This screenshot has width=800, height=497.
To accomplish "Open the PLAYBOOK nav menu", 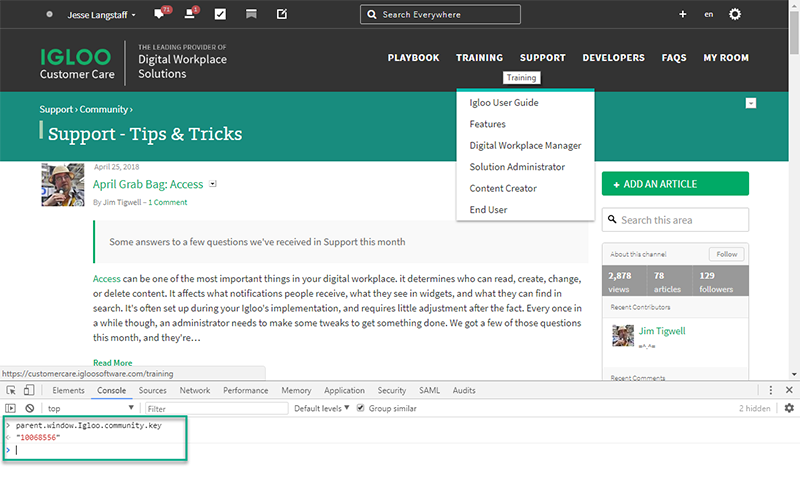I will (413, 58).
